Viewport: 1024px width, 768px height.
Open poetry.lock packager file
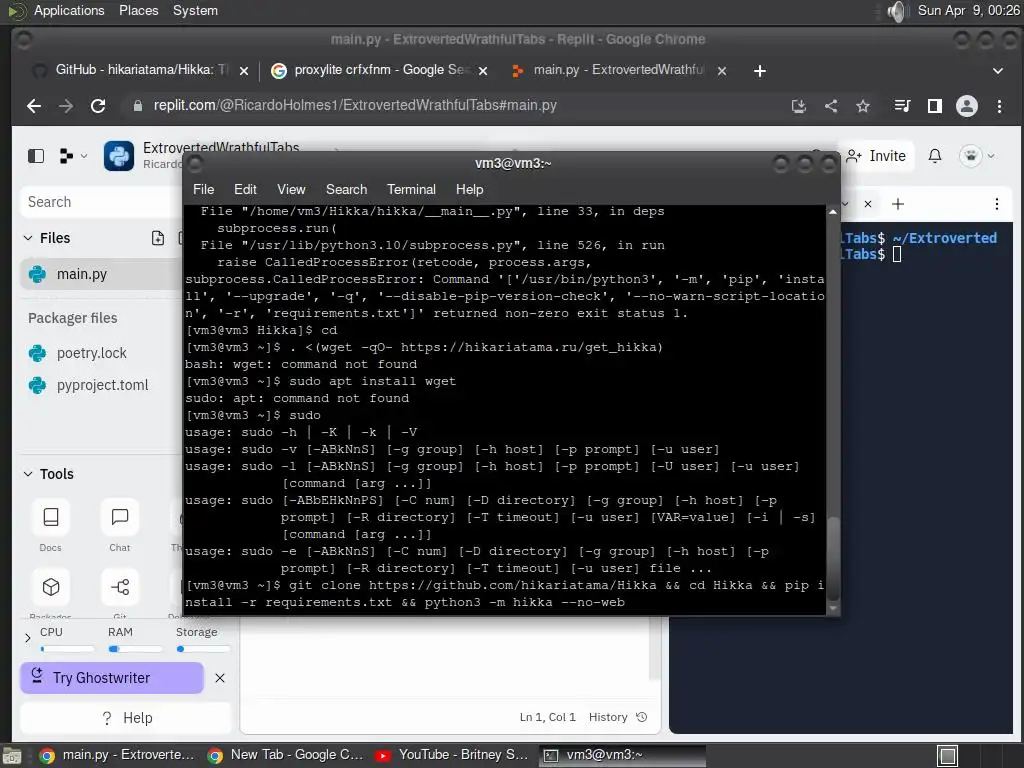point(91,353)
